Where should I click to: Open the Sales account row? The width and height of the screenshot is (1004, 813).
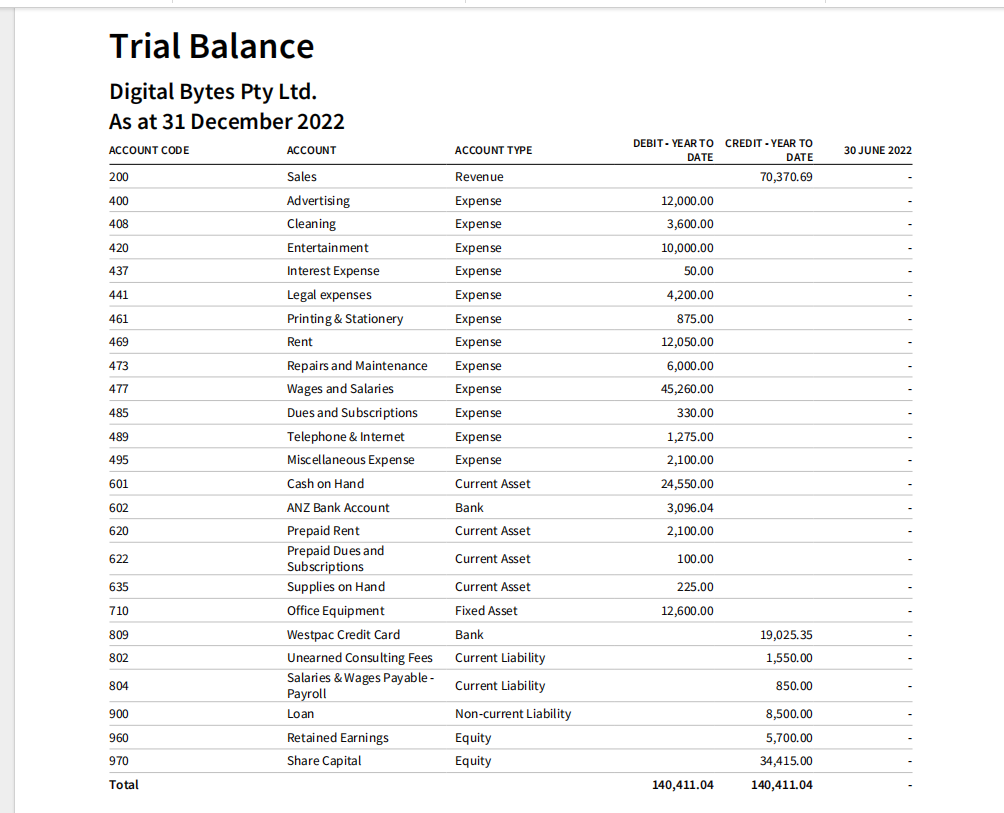(302, 177)
